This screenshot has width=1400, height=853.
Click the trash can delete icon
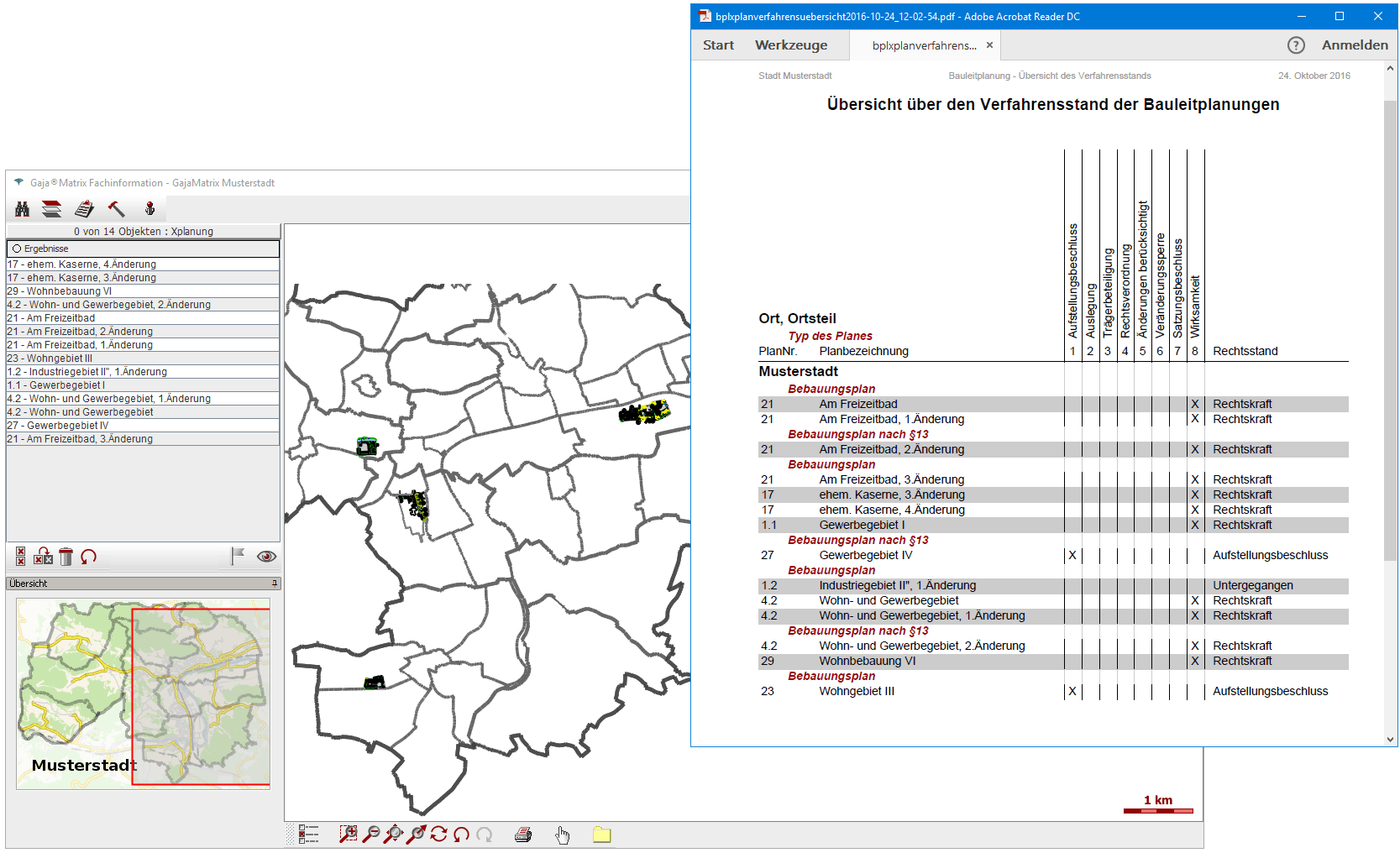tap(66, 557)
